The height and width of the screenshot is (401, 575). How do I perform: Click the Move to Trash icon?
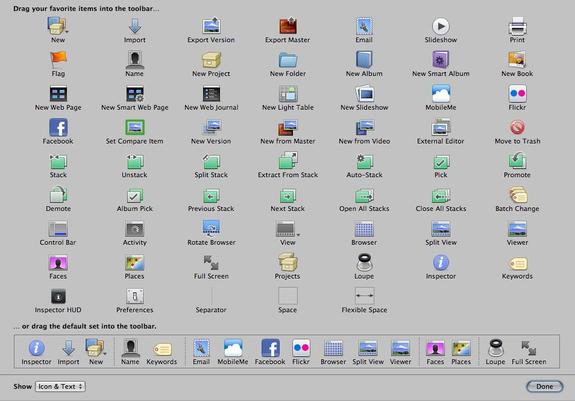pos(517,127)
